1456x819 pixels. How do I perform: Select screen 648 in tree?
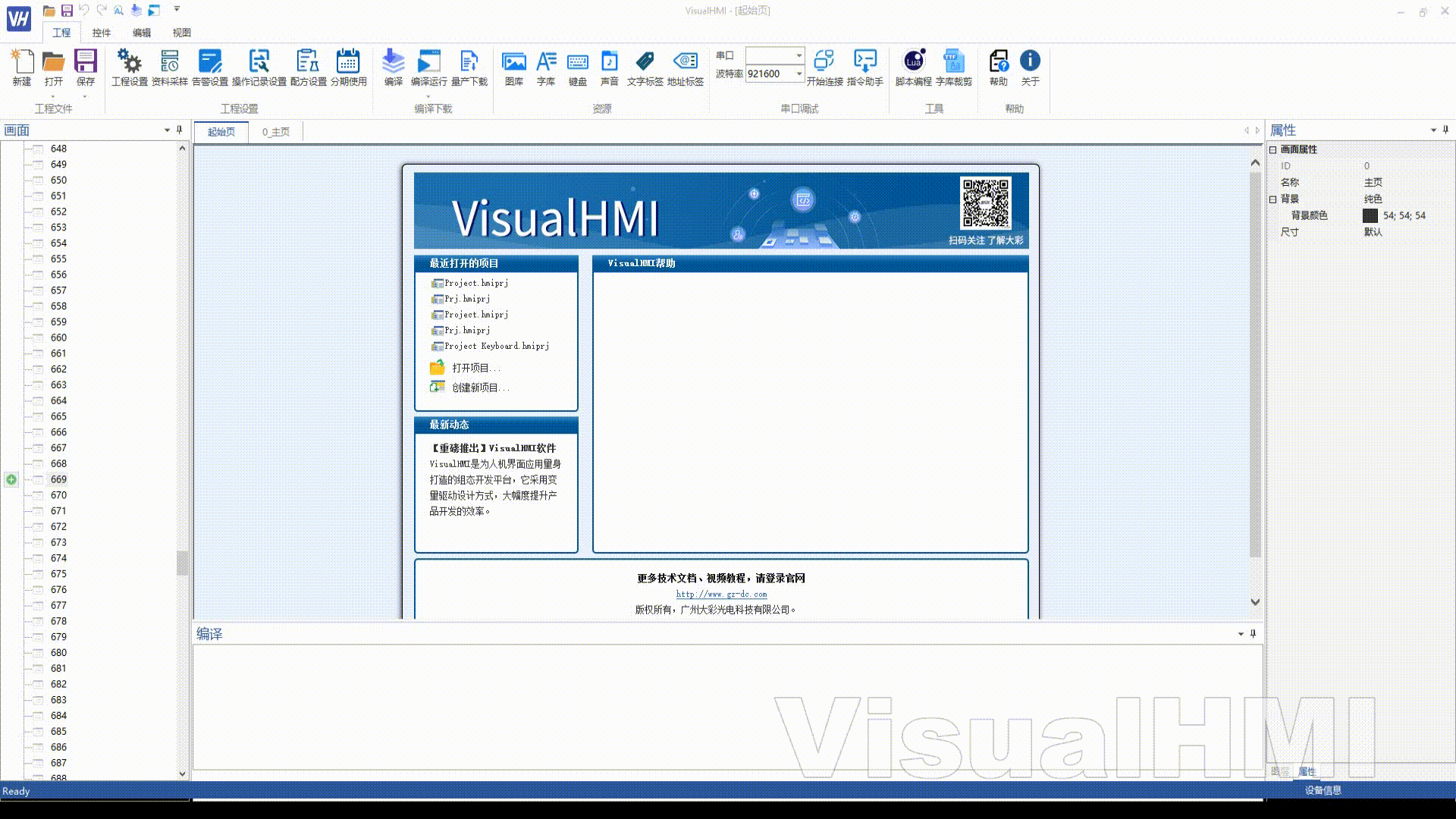click(x=58, y=149)
